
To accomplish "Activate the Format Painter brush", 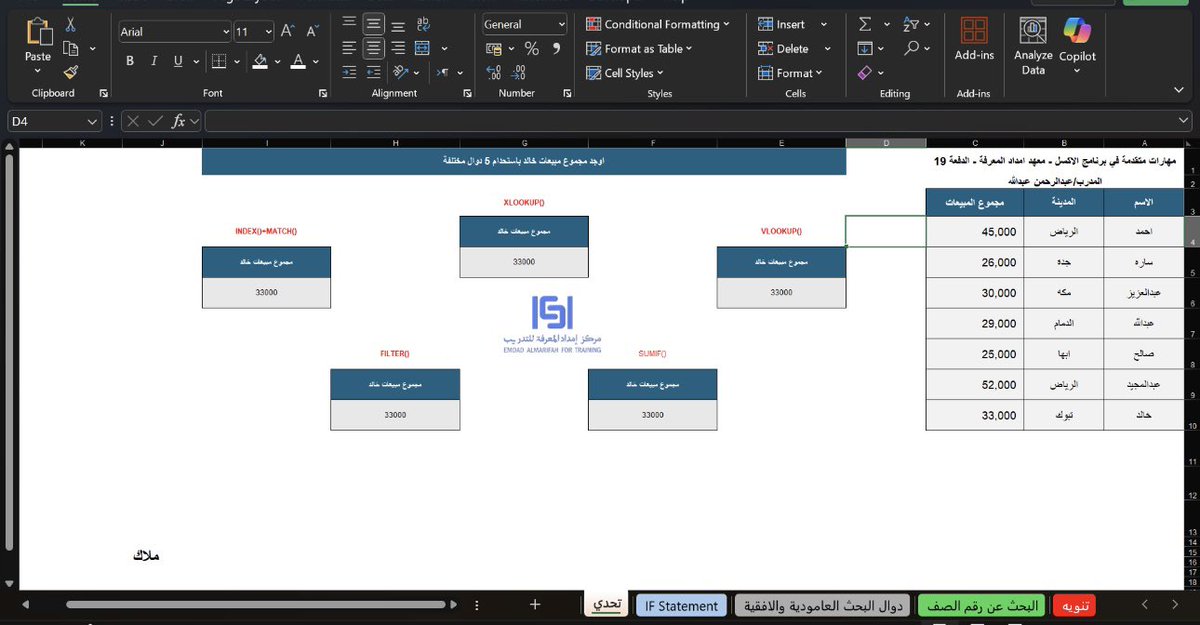I will pyautogui.click(x=71, y=72).
